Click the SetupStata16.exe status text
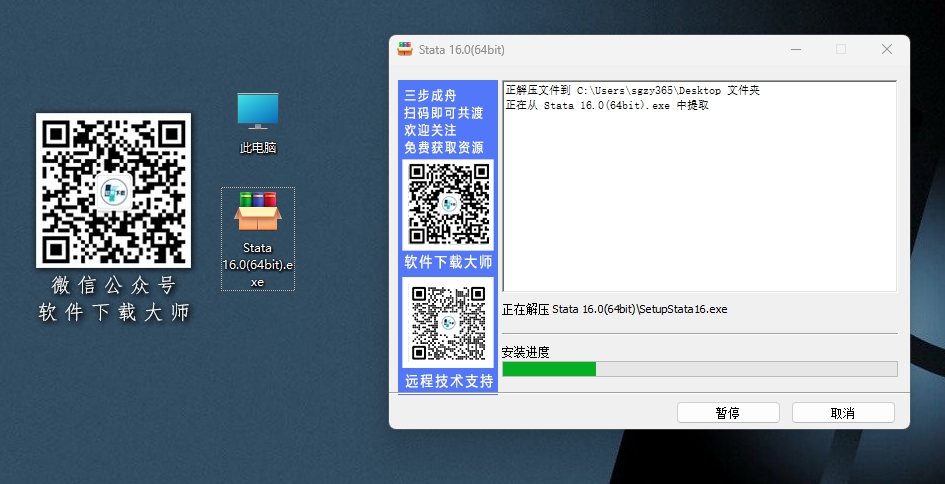The width and height of the screenshot is (945, 484). (615, 309)
